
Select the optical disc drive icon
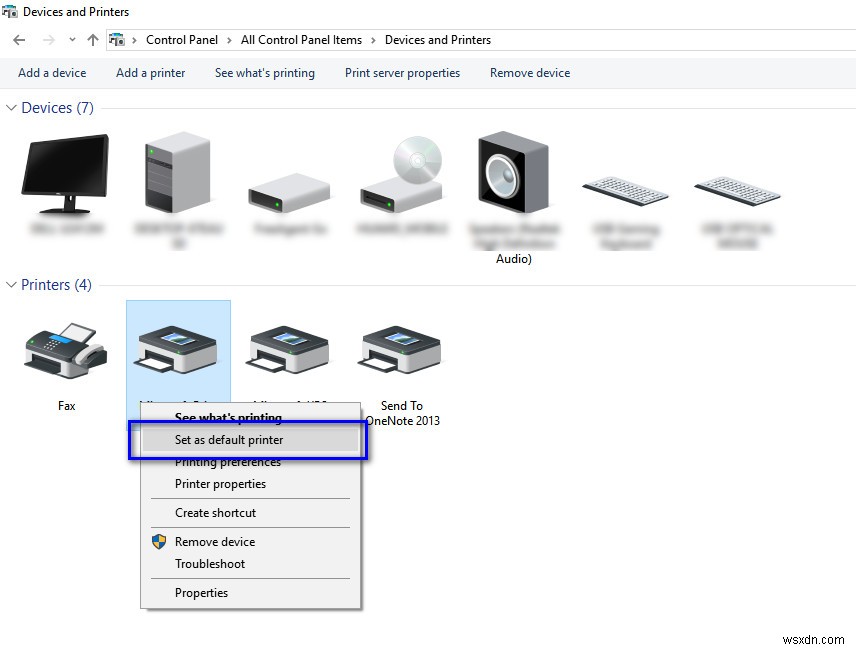click(x=402, y=175)
